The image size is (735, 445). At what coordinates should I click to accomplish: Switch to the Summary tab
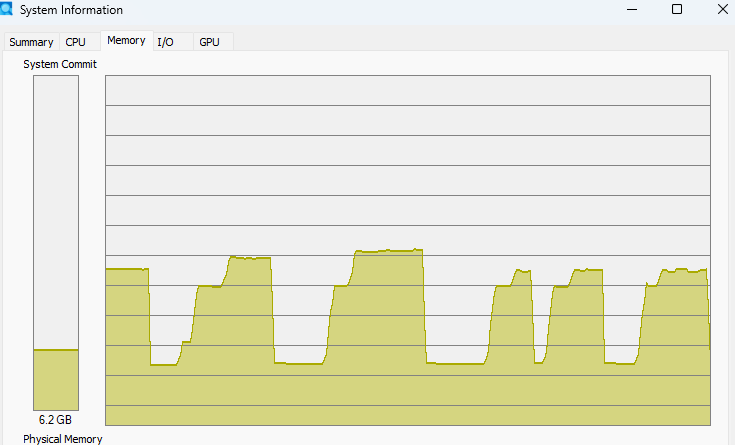(x=31, y=42)
